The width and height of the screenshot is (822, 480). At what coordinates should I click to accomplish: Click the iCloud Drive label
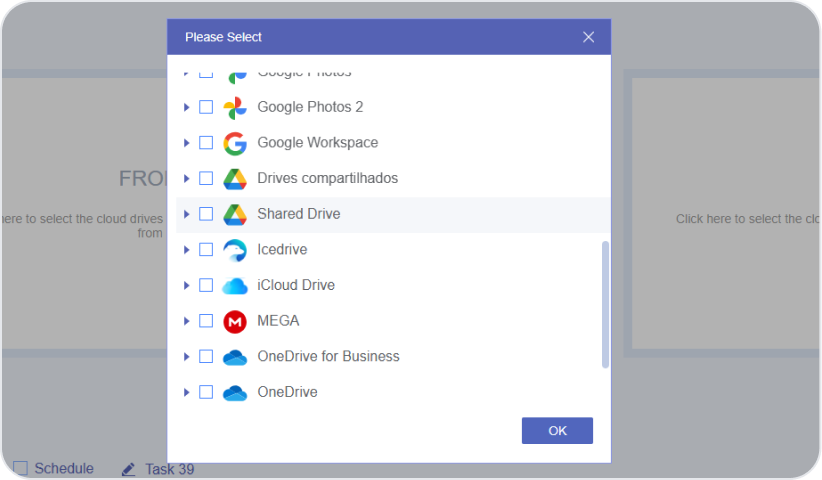tap(296, 285)
